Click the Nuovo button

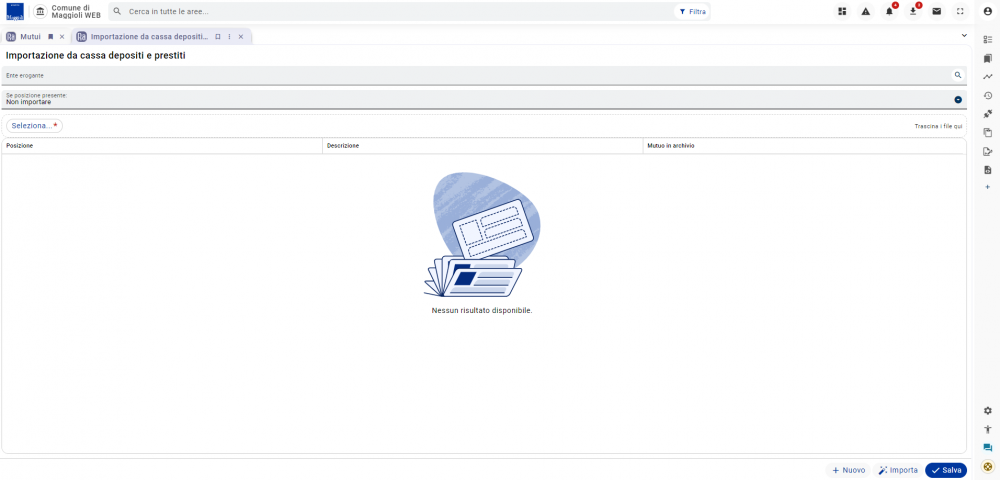pyautogui.click(x=848, y=470)
